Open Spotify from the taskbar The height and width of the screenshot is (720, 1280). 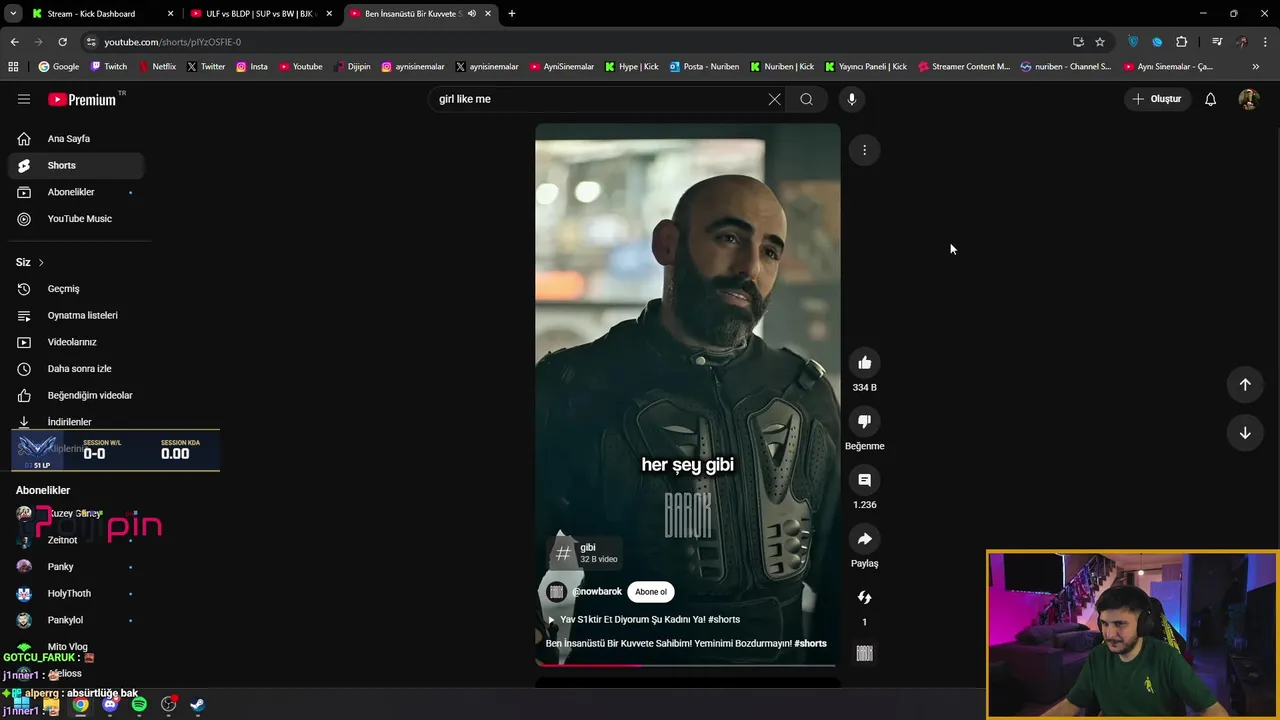tap(139, 705)
